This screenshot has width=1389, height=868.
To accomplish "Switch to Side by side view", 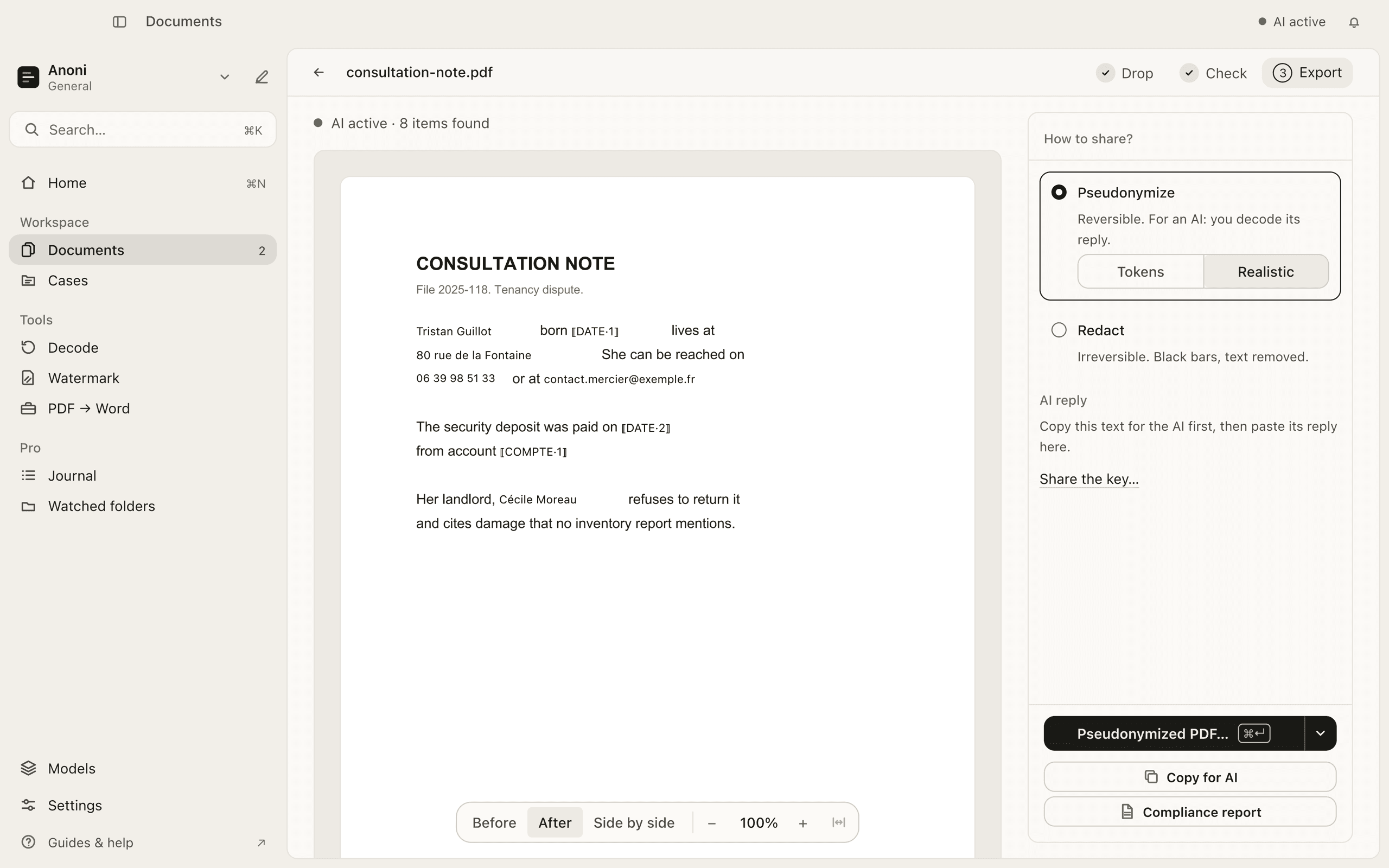I will (634, 822).
